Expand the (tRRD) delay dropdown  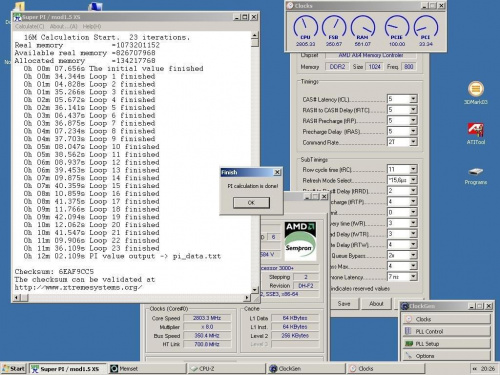click(x=413, y=191)
